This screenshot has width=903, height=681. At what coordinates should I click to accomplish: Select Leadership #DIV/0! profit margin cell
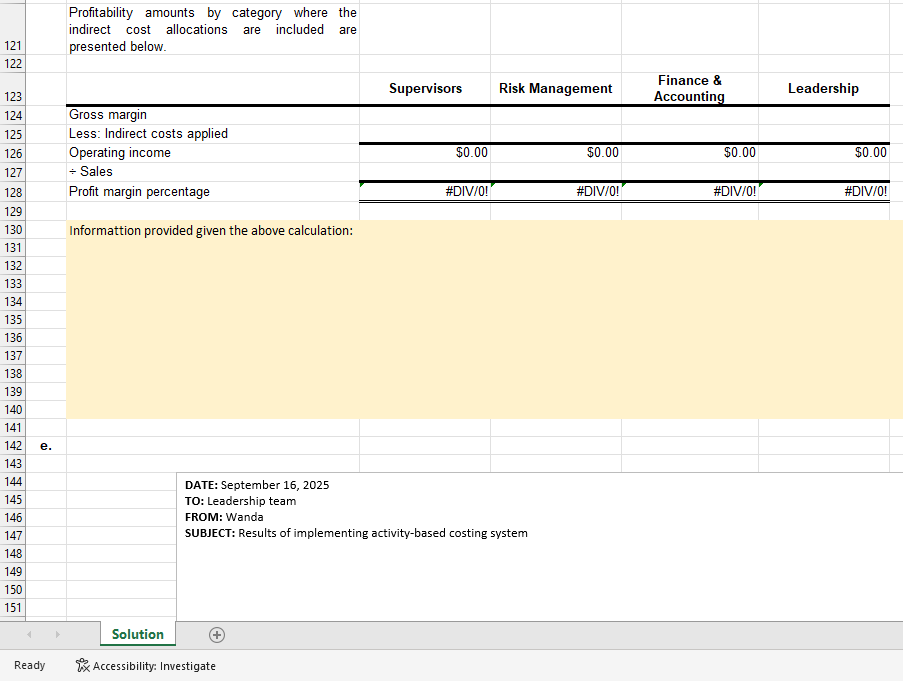[x=824, y=192]
